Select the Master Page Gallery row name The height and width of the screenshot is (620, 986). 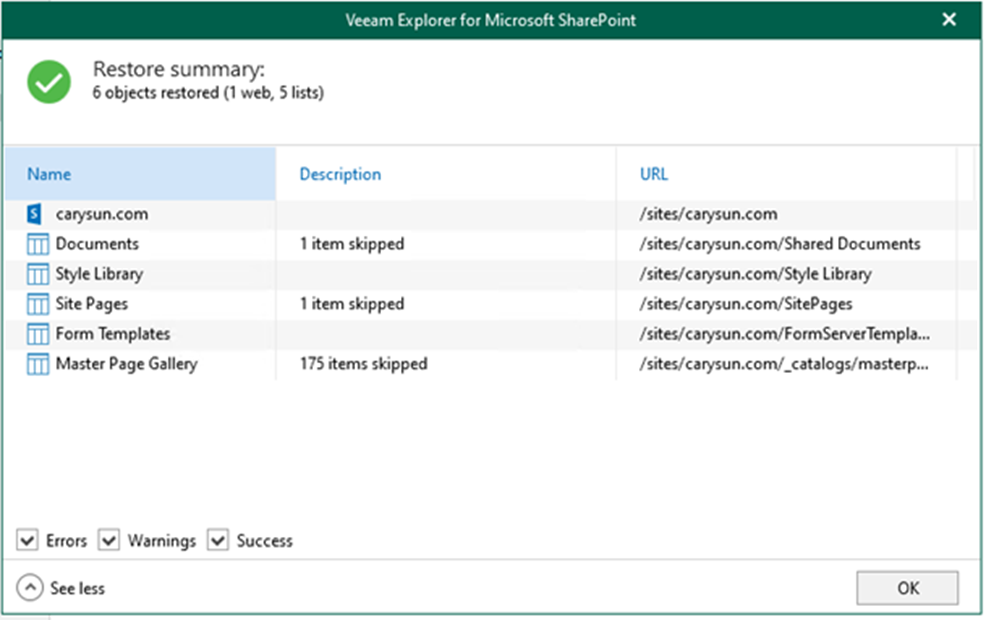point(126,364)
